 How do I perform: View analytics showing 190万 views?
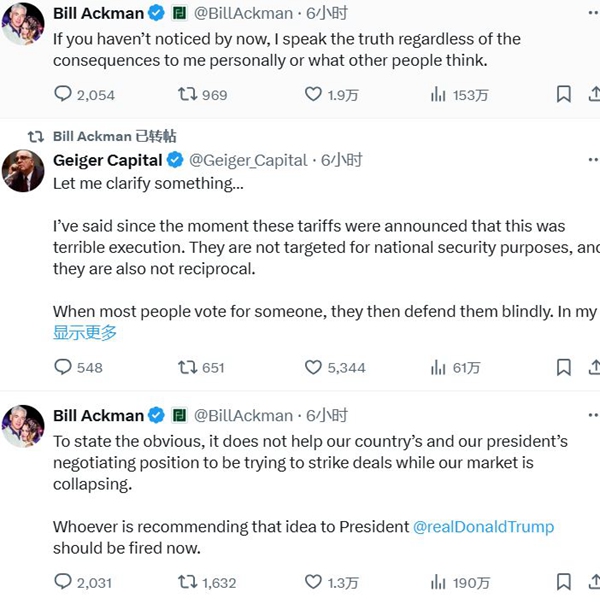coord(438,581)
